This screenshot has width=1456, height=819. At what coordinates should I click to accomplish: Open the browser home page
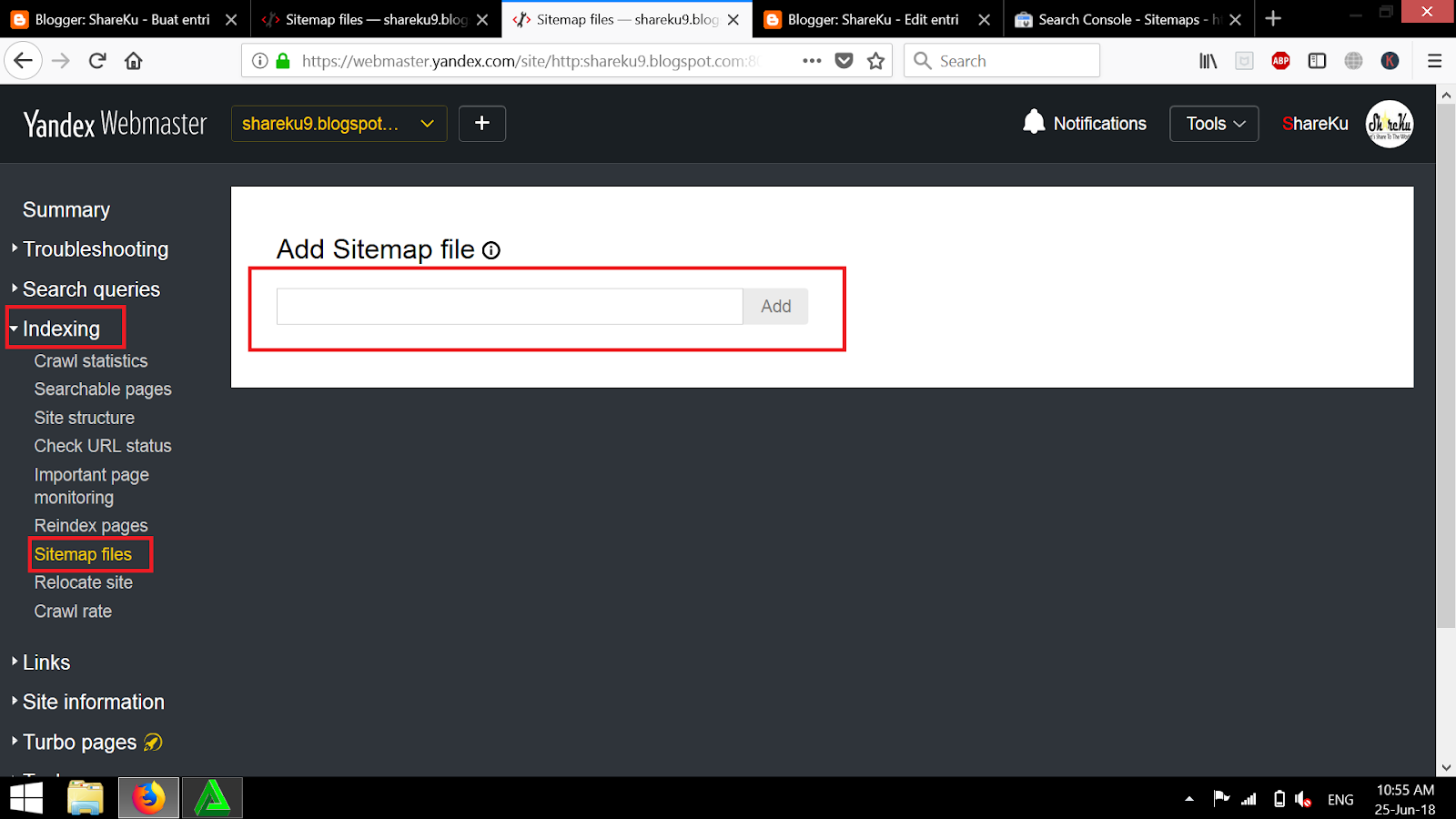134,61
